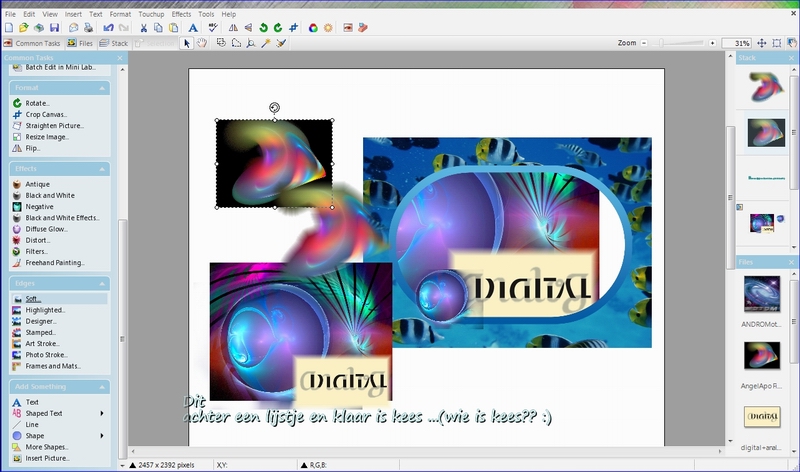Toggle the Stack panel button
Image resolution: width=800 pixels, height=472 pixels.
coord(114,43)
